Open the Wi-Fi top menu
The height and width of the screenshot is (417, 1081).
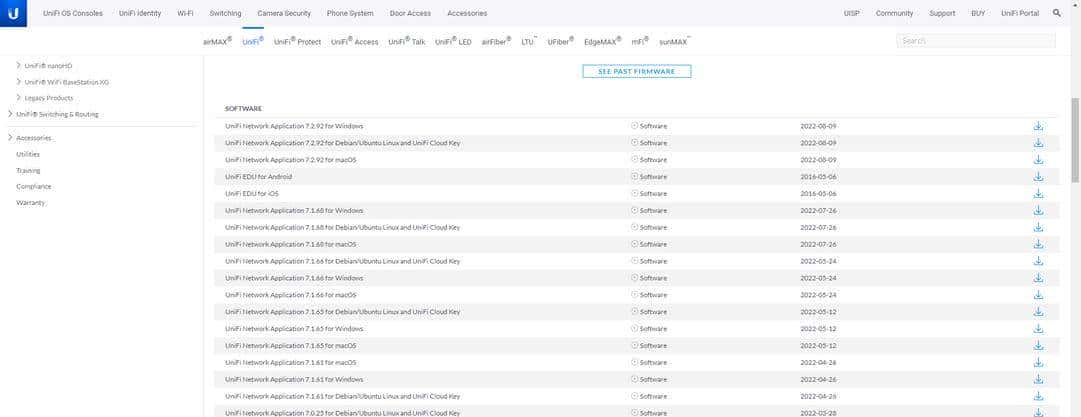[185, 13]
